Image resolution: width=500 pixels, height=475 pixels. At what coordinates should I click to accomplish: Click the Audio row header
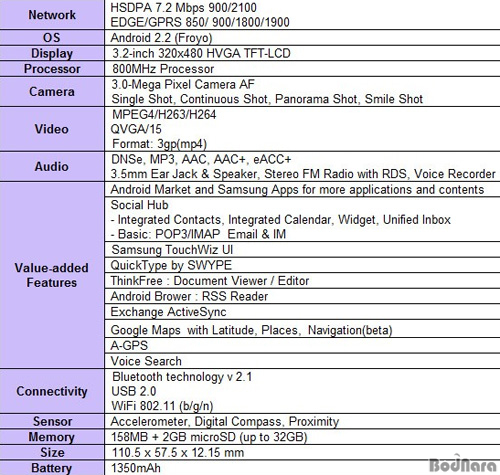(x=52, y=166)
